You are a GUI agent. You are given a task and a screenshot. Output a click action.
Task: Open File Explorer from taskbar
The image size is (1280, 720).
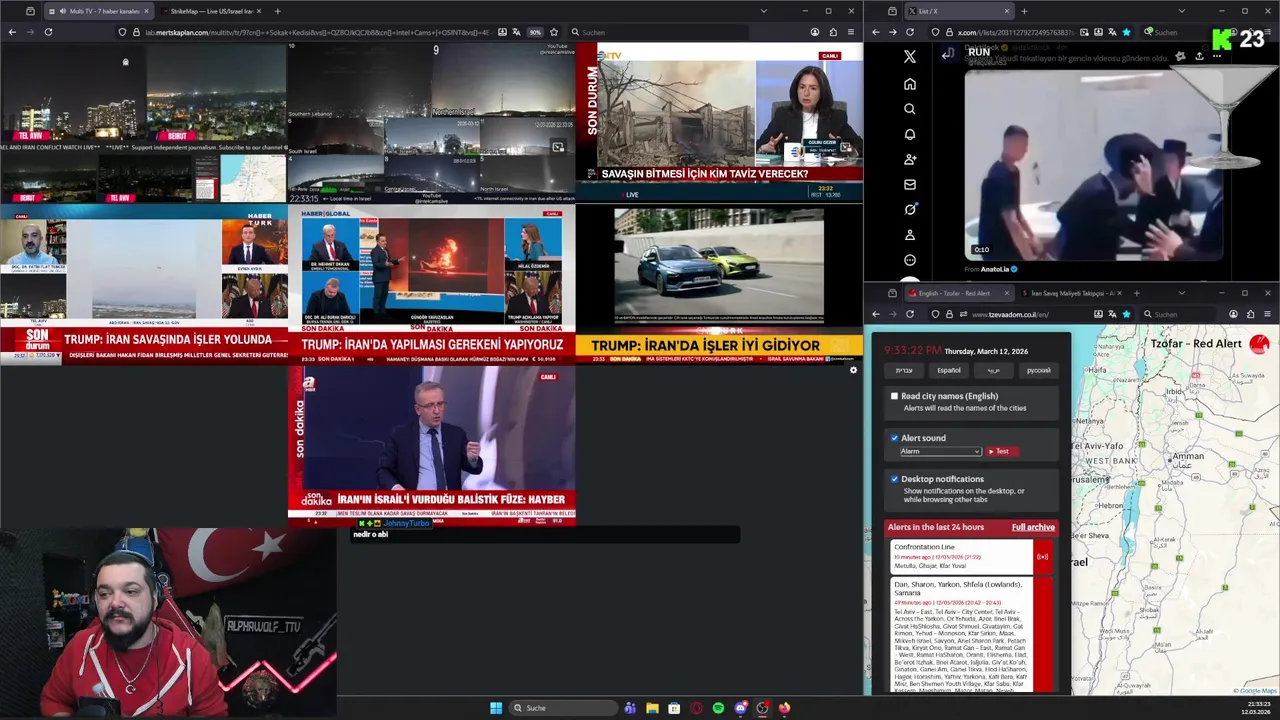tap(652, 708)
